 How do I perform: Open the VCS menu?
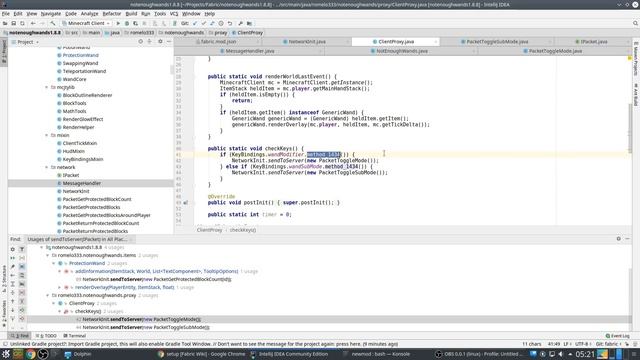(x=174, y=13)
